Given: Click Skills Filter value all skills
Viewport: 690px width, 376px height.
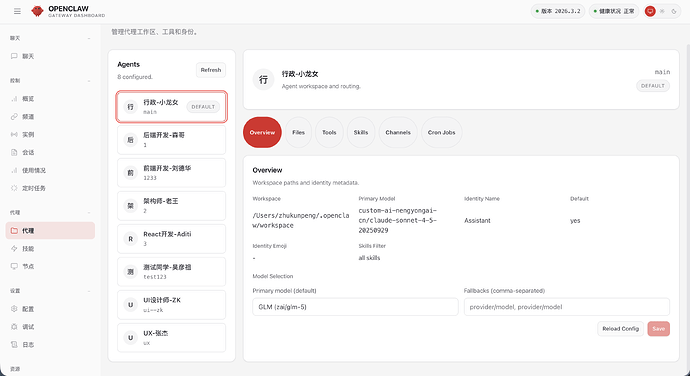Looking at the screenshot, I should pos(369,258).
